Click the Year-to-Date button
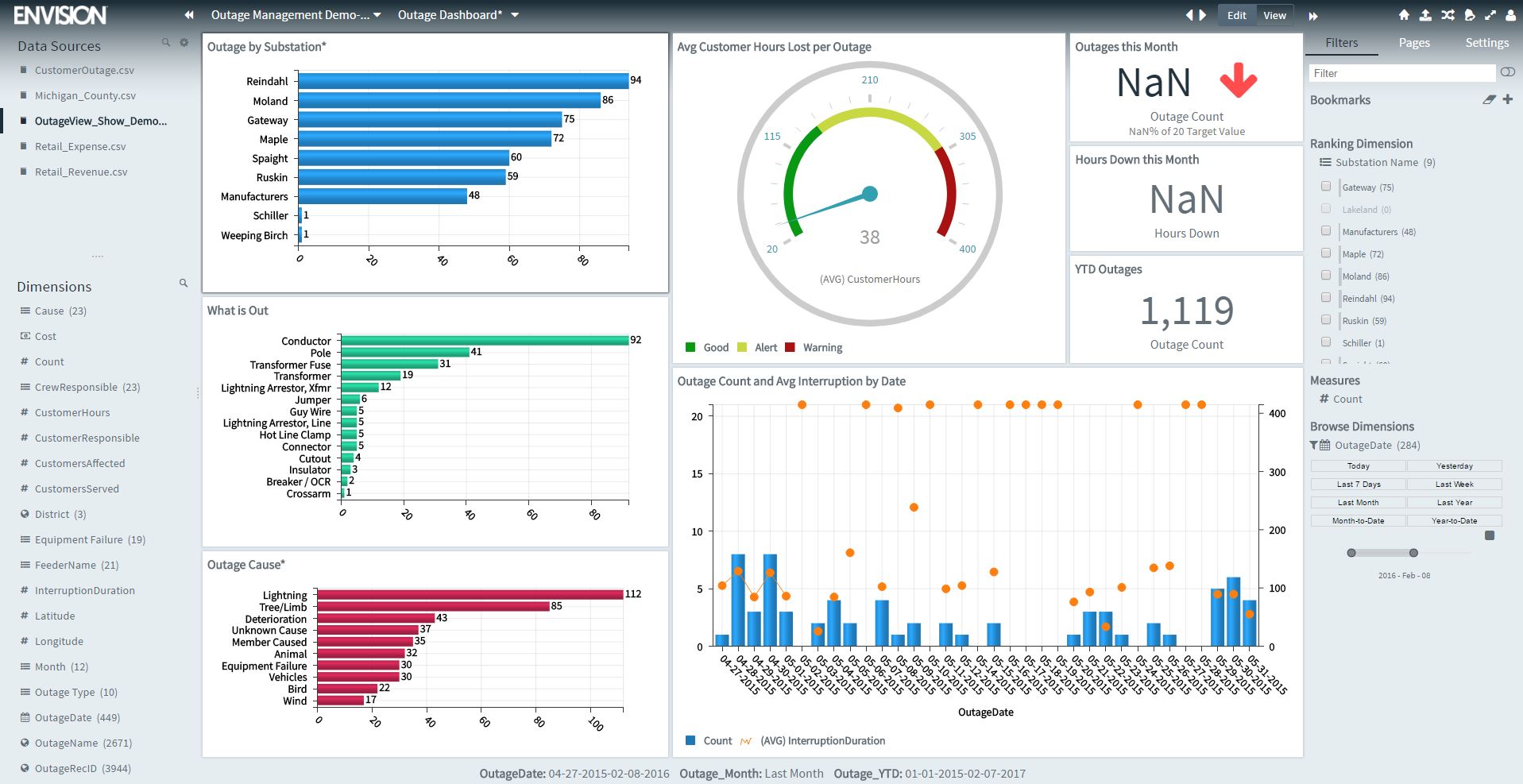This screenshot has height=784, width=1523. point(1454,521)
